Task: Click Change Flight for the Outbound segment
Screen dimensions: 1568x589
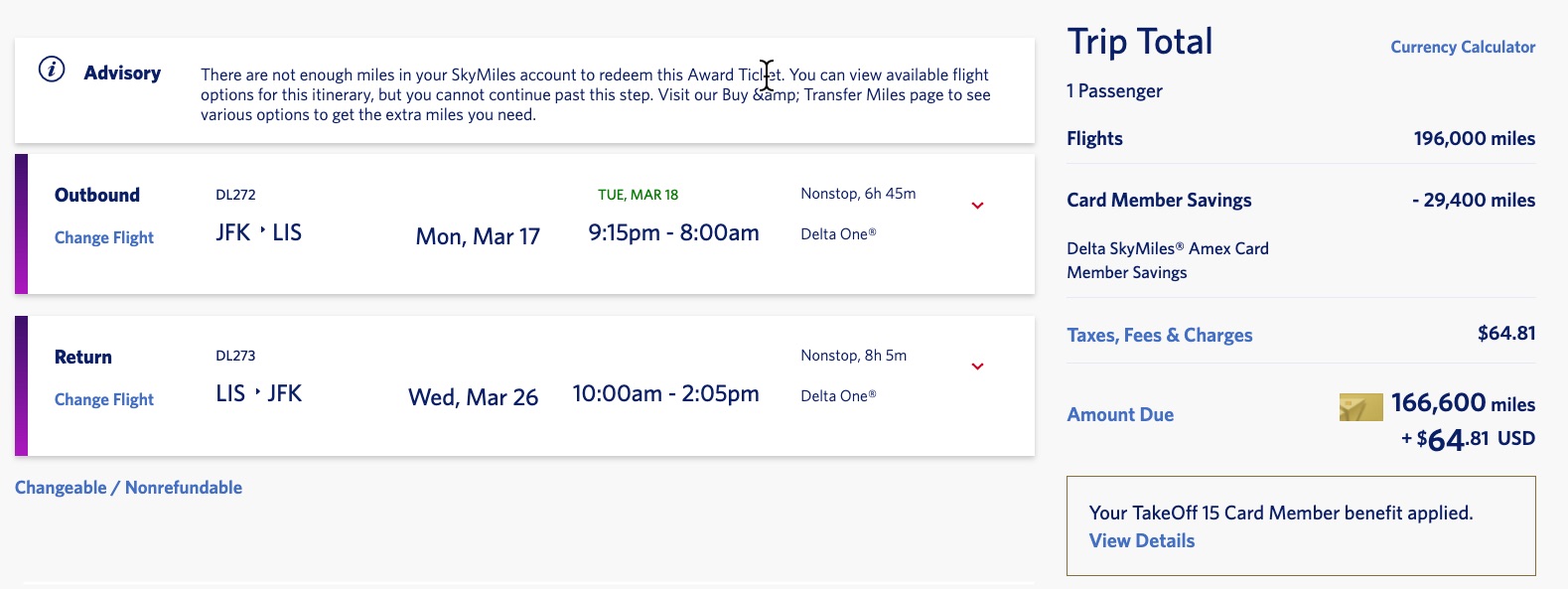Action: click(103, 238)
